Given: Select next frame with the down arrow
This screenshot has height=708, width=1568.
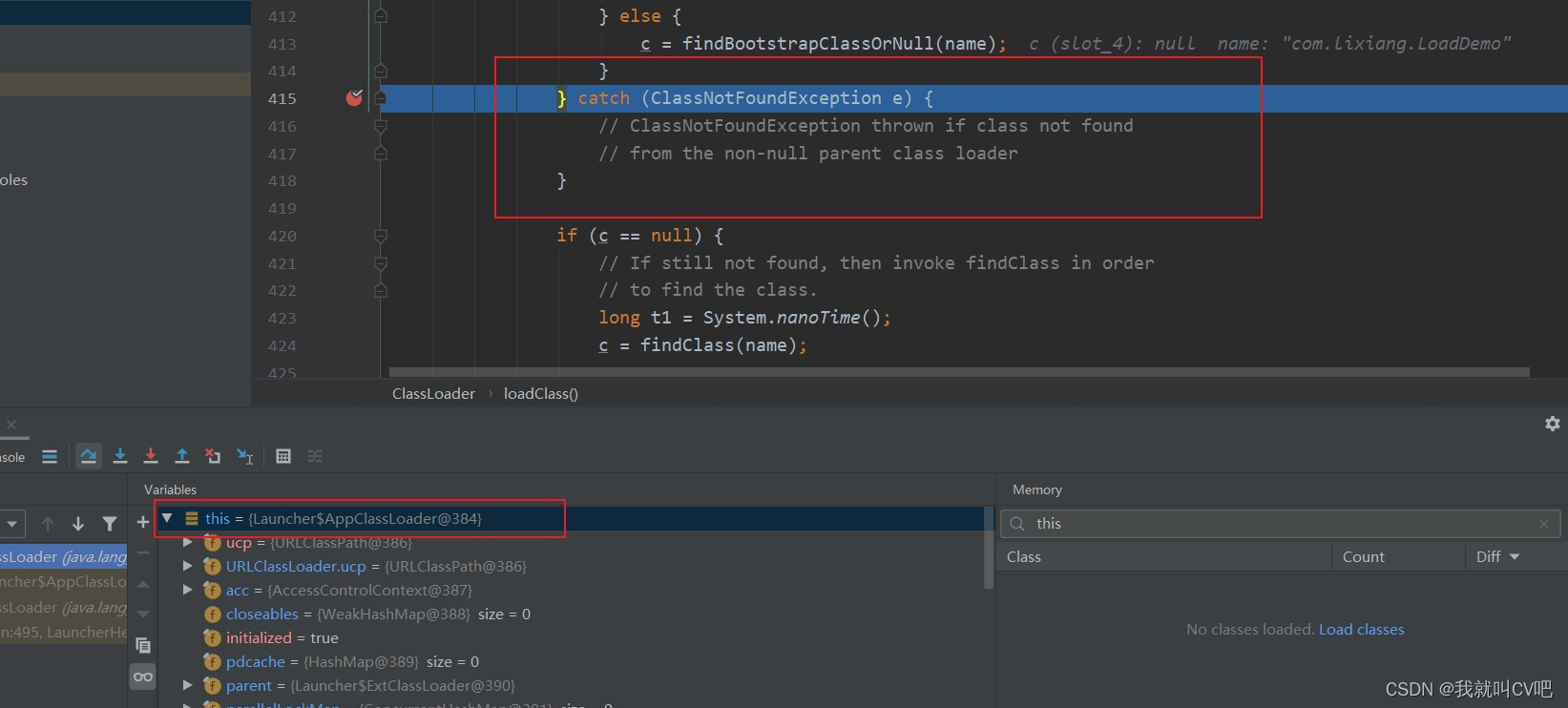Looking at the screenshot, I should click(78, 523).
